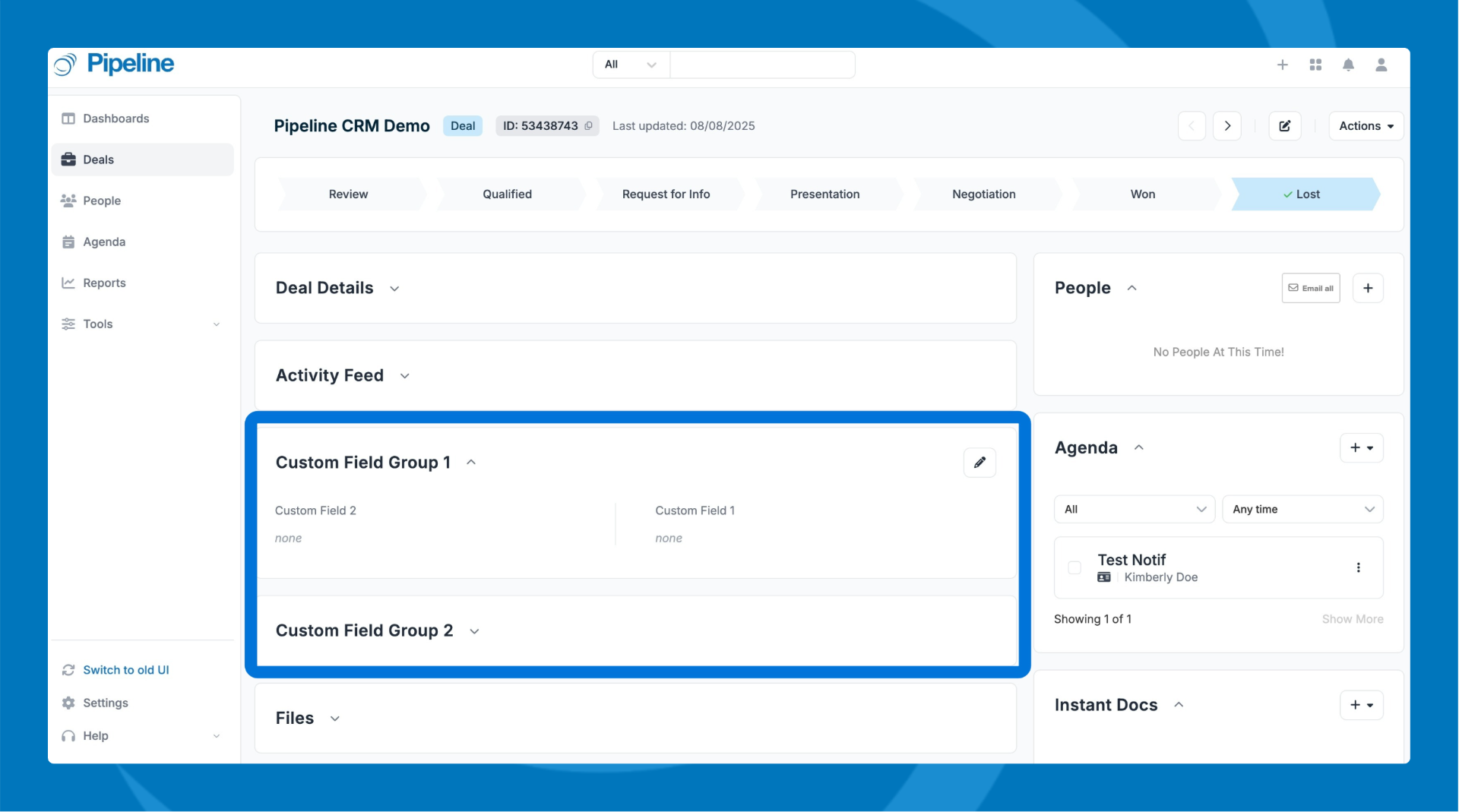This screenshot has width=1459, height=812.
Task: Go to next deal arrow
Action: [1227, 126]
